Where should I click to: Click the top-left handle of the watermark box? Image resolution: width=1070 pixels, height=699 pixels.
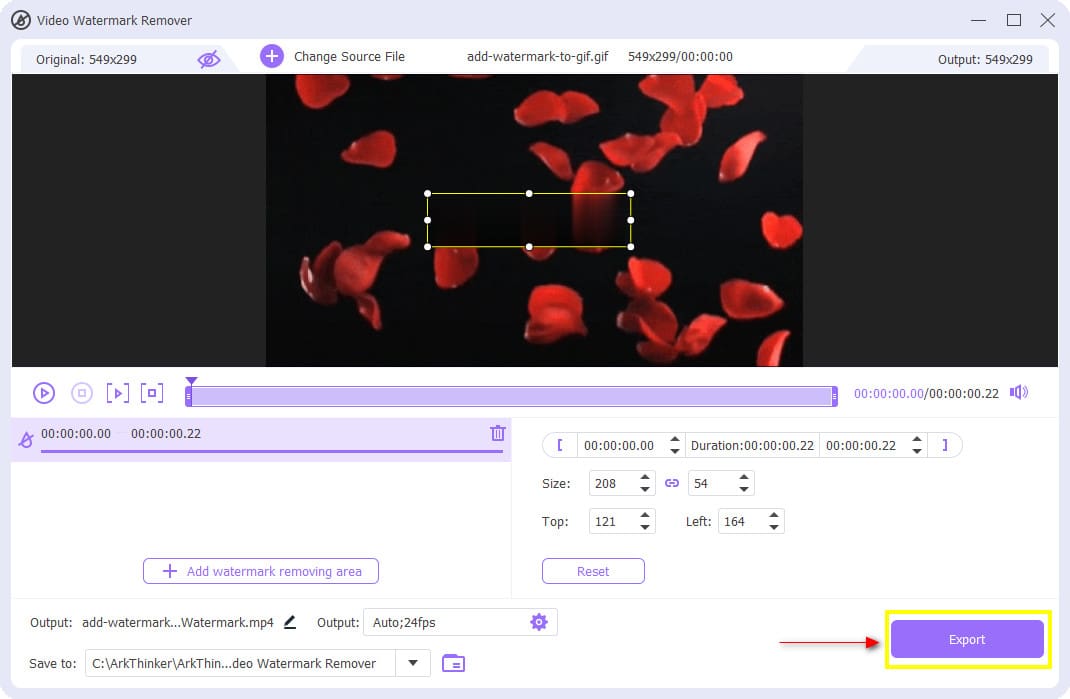pos(428,194)
